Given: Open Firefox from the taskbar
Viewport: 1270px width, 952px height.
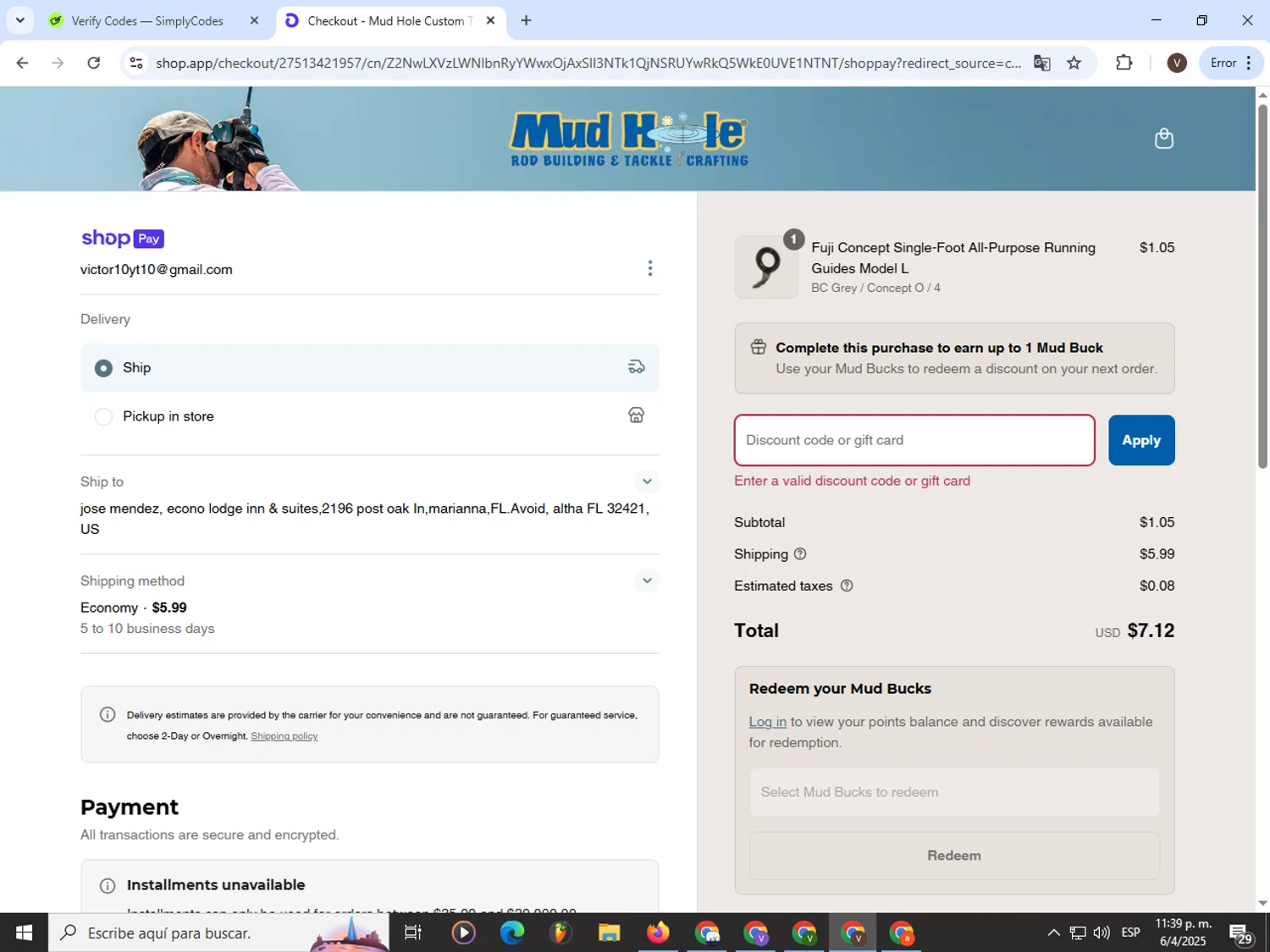Looking at the screenshot, I should (x=658, y=933).
